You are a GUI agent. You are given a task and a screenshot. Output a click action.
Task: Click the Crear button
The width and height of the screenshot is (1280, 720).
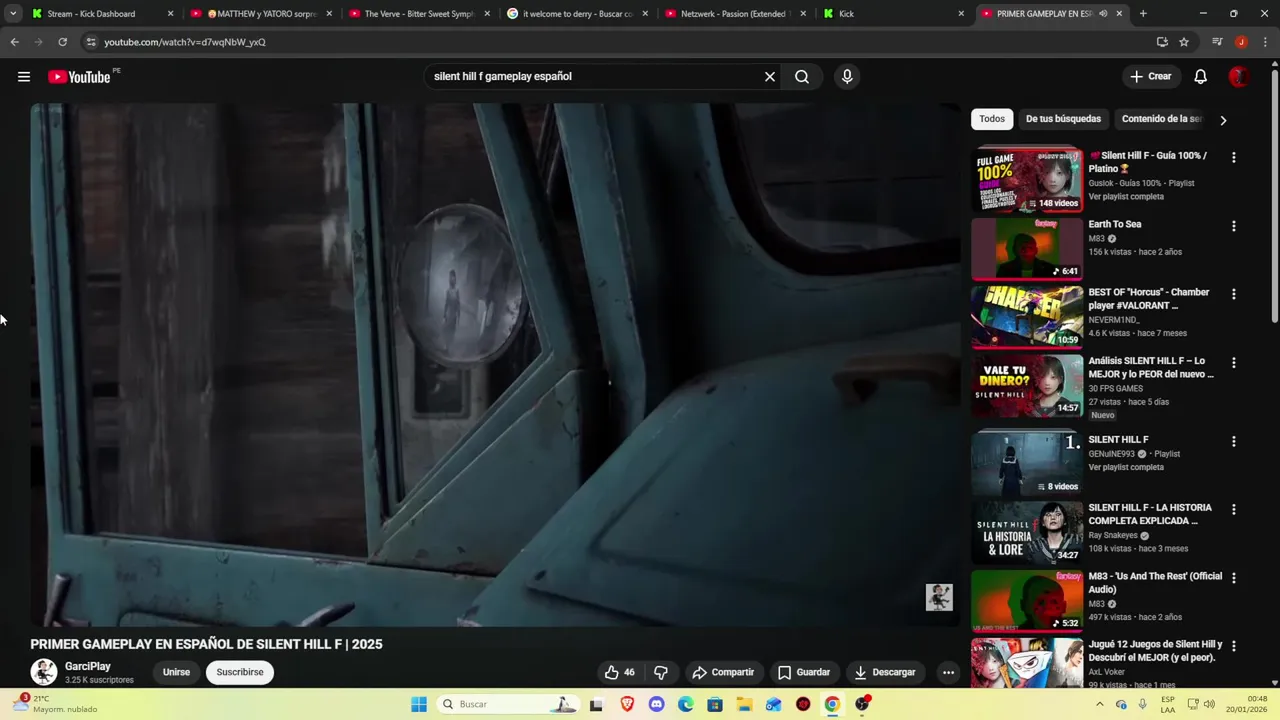[x=1150, y=77]
